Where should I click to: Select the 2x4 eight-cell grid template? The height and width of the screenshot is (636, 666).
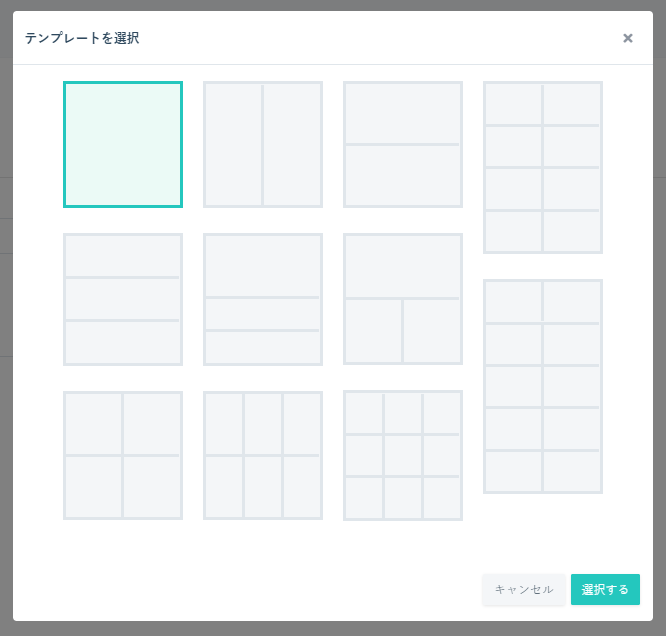pyautogui.click(x=543, y=167)
